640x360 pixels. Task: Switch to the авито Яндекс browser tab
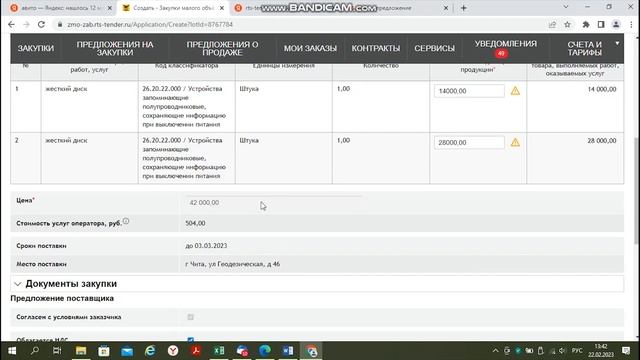tap(60, 8)
